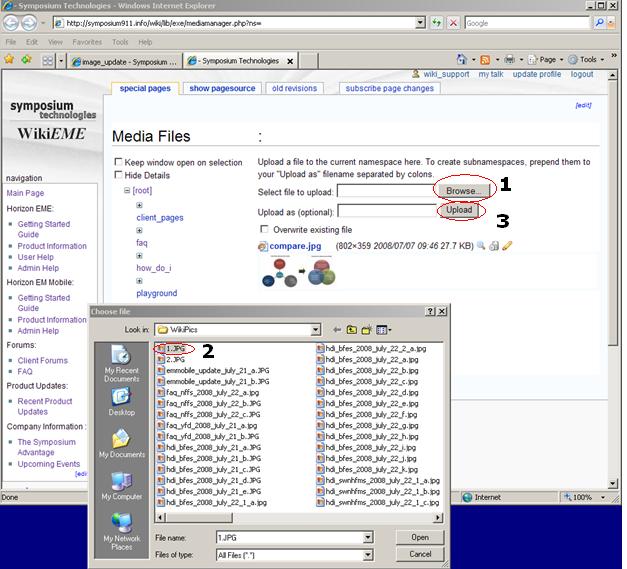Screen dimensions: 627x569
Task: Click the Up One Level folder icon
Action: click(351, 329)
